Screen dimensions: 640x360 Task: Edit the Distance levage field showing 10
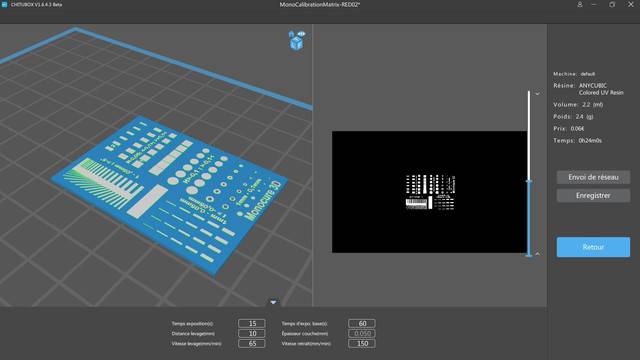tap(252, 333)
